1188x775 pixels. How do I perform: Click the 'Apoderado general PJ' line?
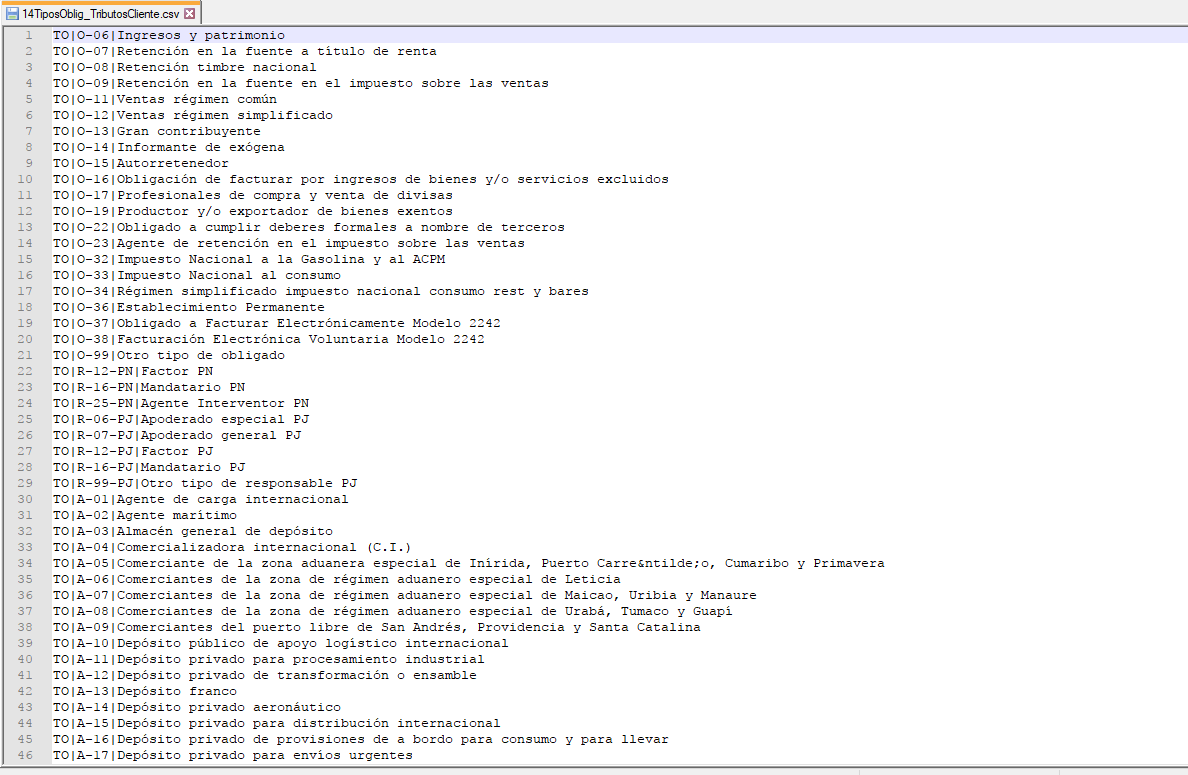(x=177, y=436)
